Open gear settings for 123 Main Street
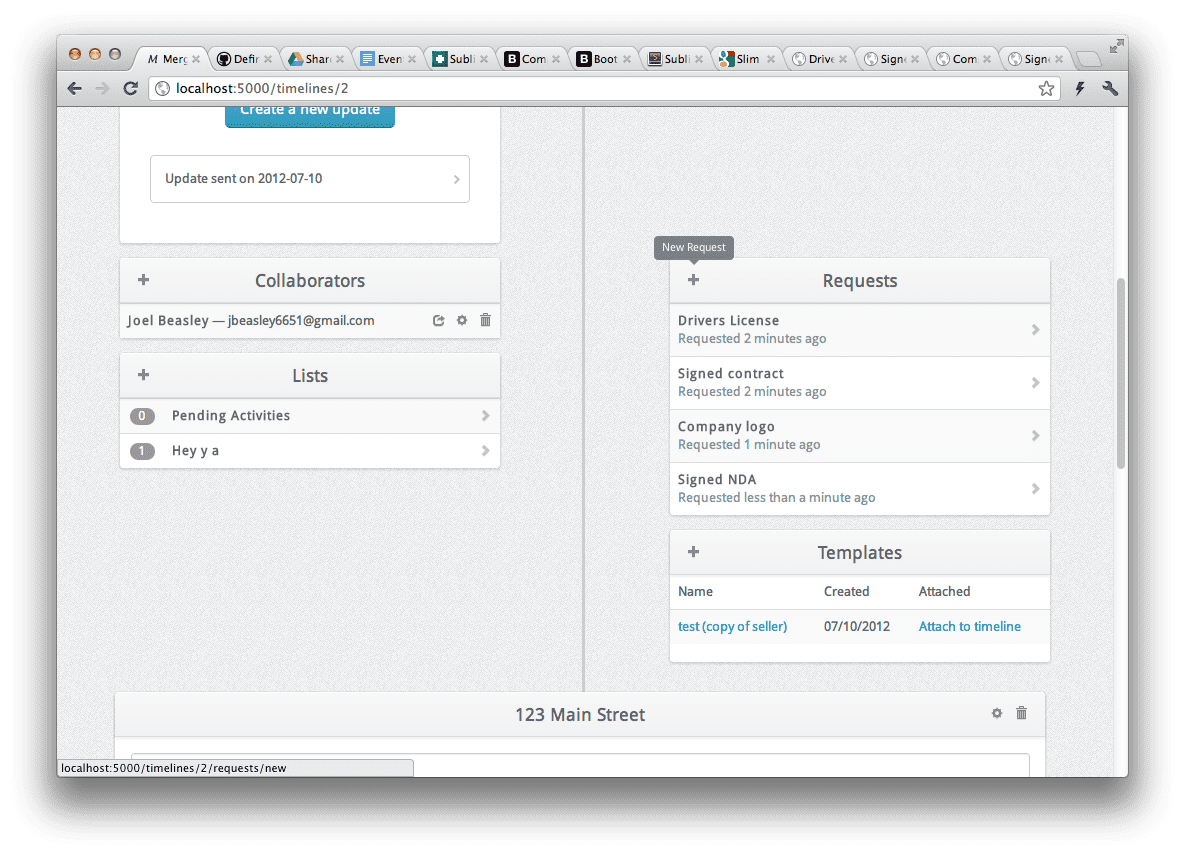This screenshot has width=1185, height=856. (996, 713)
